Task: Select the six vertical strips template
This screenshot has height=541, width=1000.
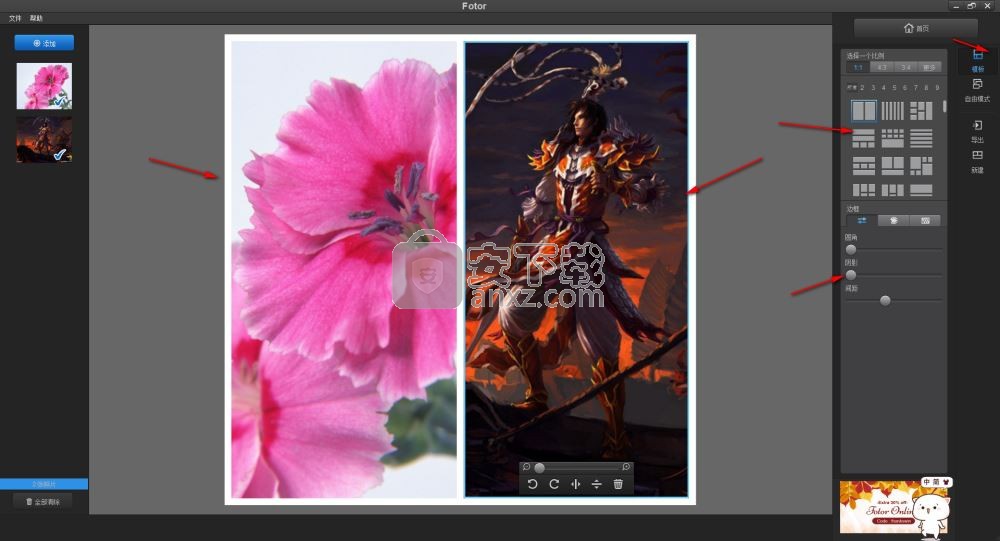Action: 892,111
